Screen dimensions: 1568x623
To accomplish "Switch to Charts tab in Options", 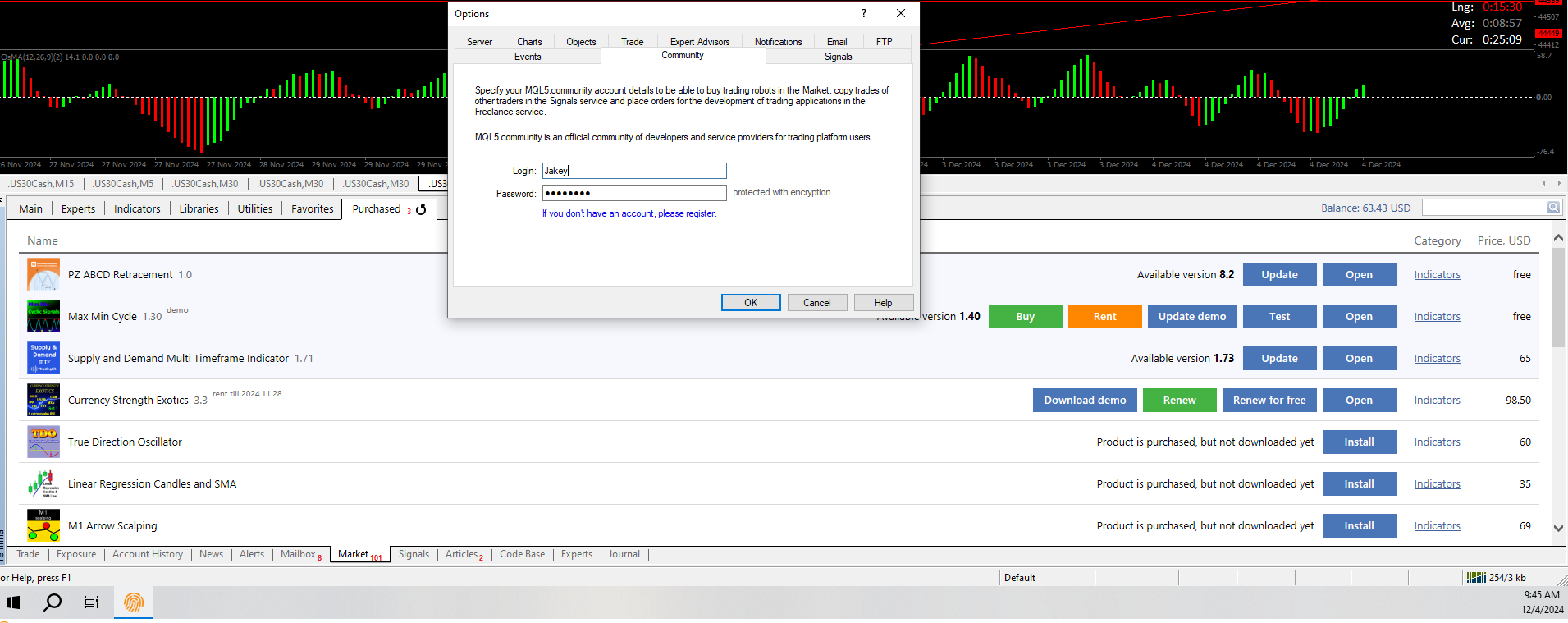I will point(529,42).
